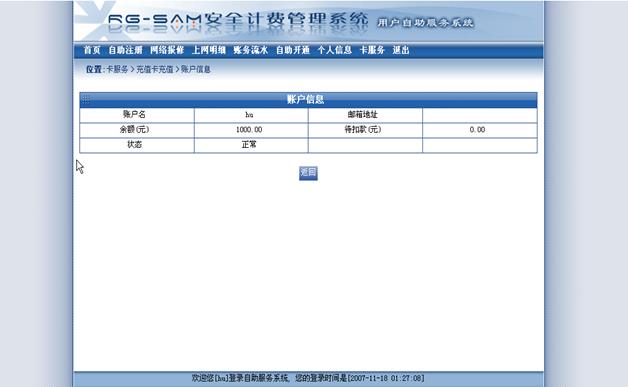Click 账户信息 in the breadcrumb path
Viewport: 628px width, 387px height.
[196, 69]
